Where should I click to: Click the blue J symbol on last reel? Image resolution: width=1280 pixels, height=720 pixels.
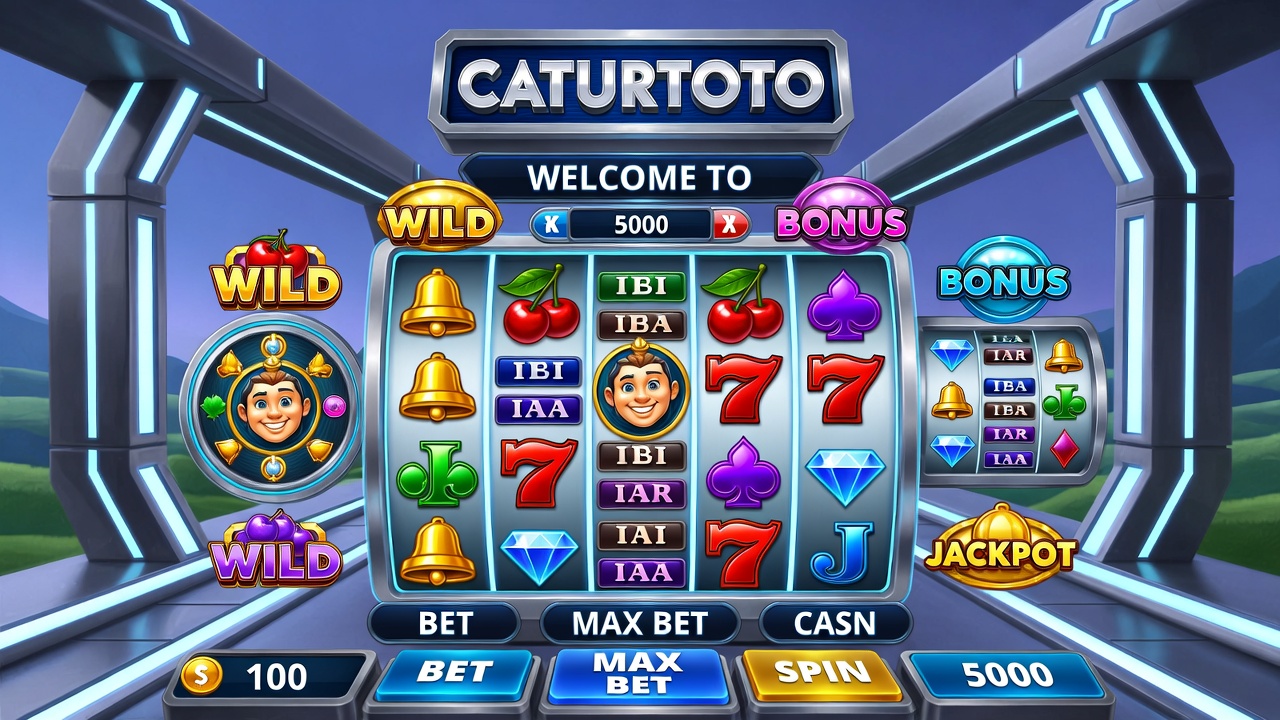click(x=842, y=552)
